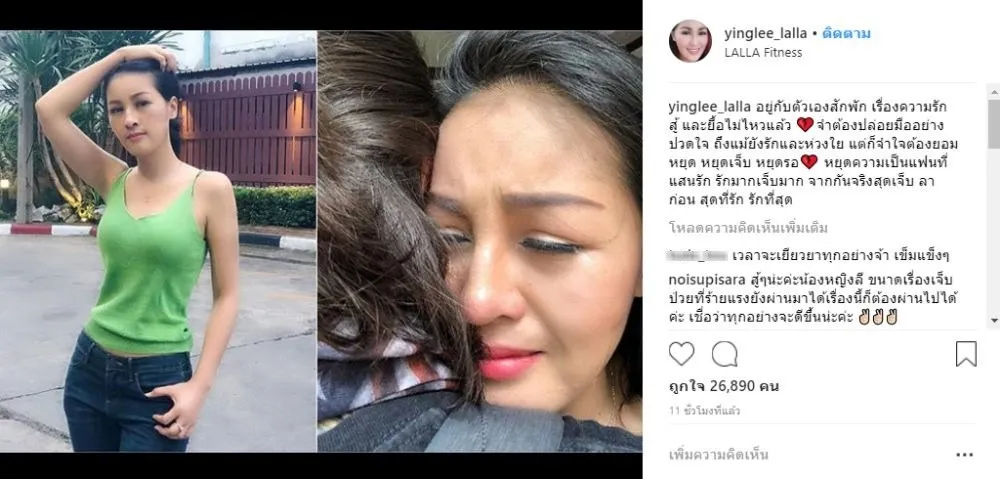Open the blurred commenter's username
1000x479 pixels.
pos(698,256)
